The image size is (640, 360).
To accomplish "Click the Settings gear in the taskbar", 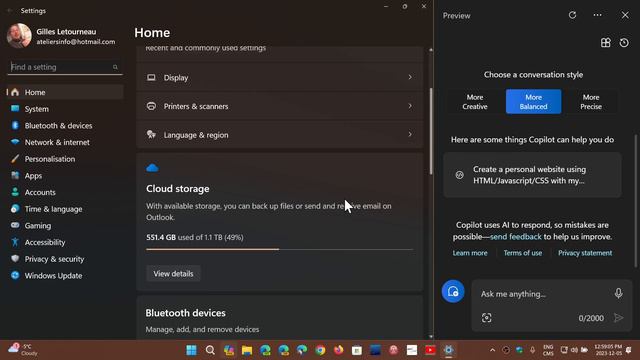I will [x=449, y=350].
